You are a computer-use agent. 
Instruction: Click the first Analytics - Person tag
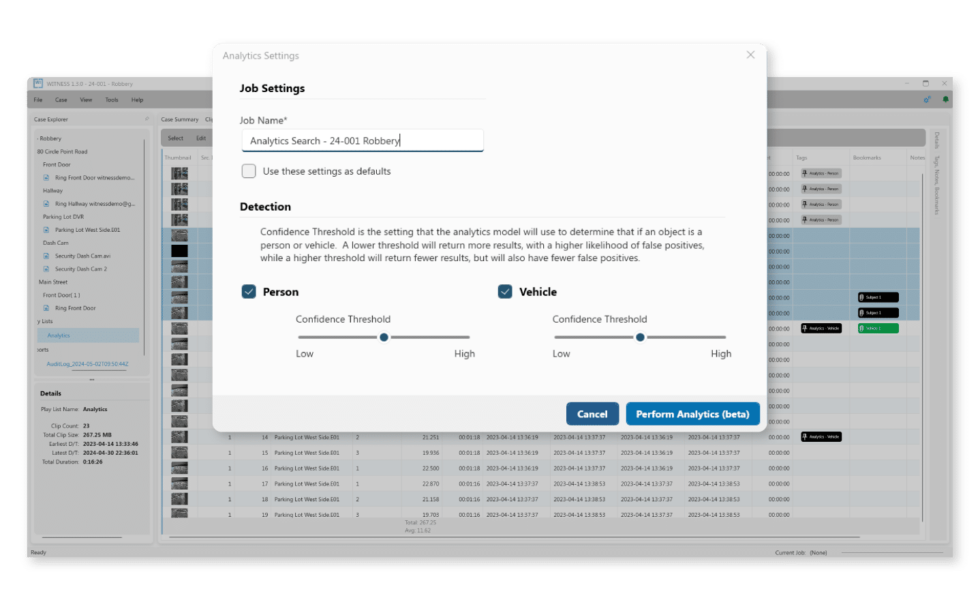(820, 173)
